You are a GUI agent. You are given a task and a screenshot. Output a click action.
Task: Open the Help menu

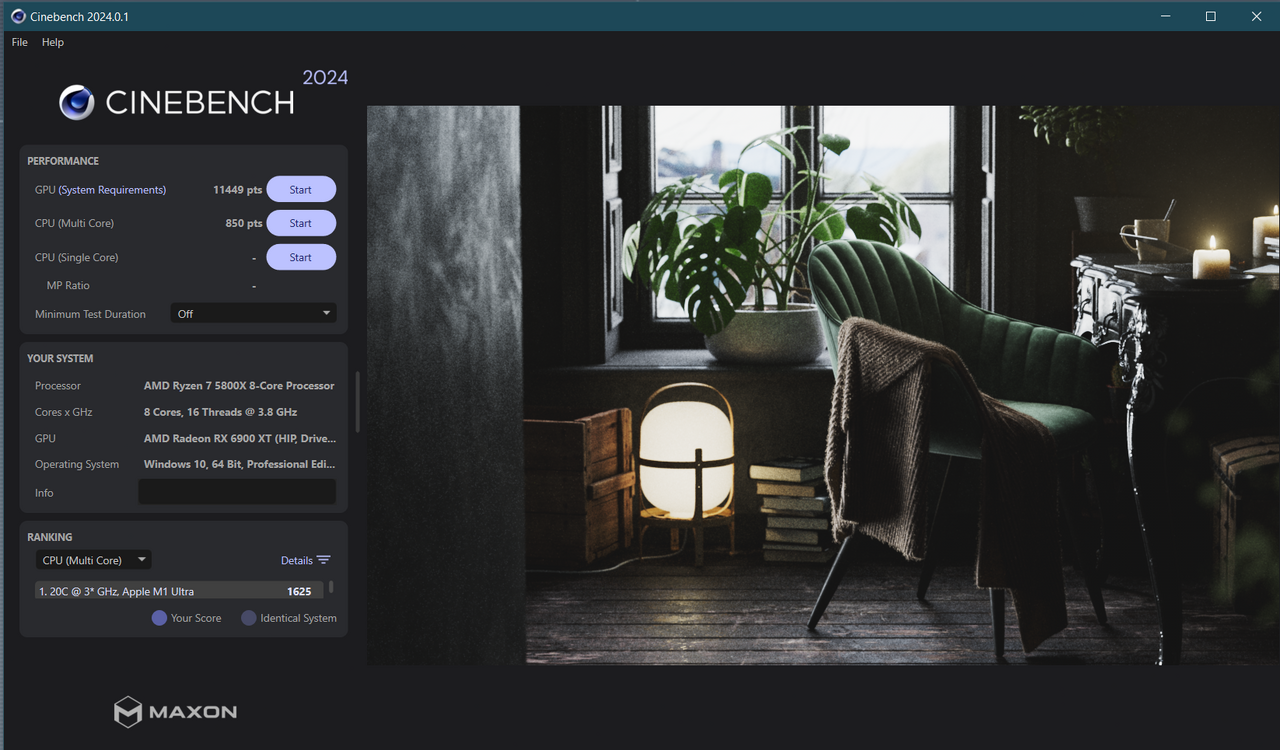tap(53, 42)
